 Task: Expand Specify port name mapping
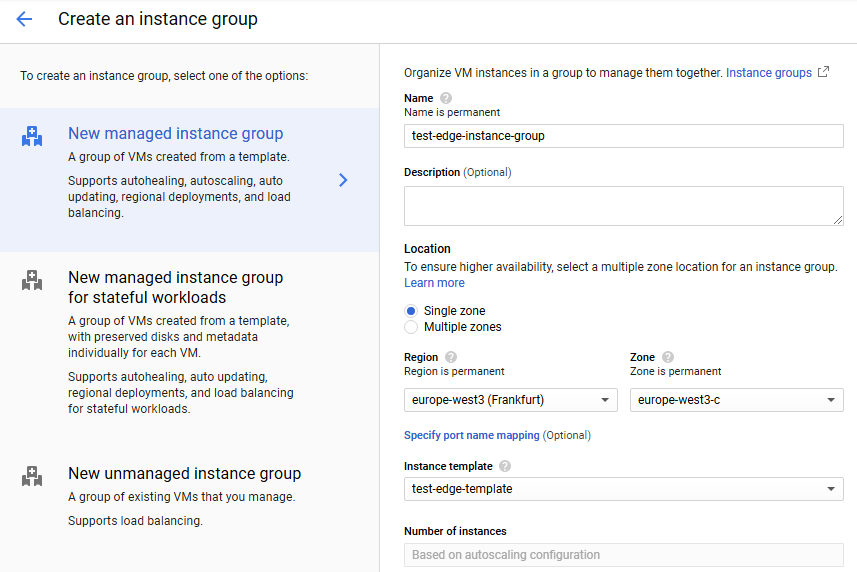point(471,435)
